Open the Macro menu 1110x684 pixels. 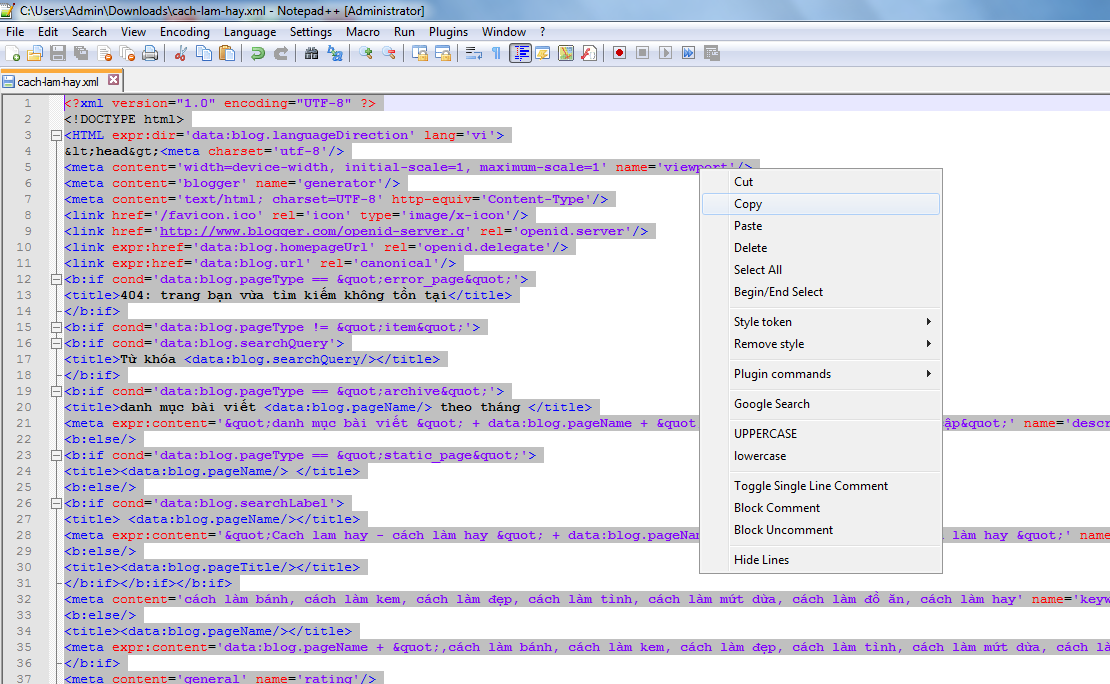click(363, 32)
